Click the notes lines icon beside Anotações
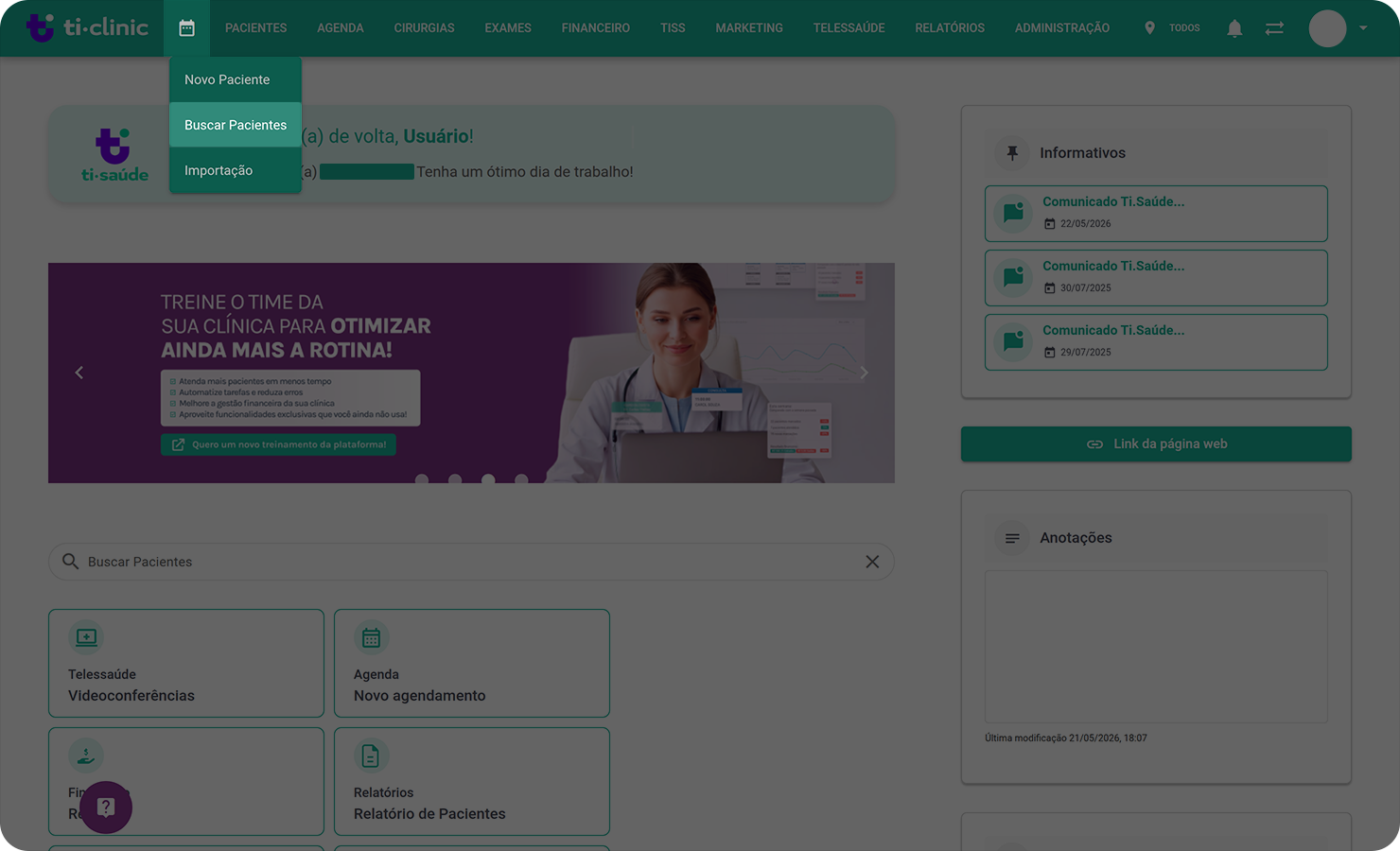 click(x=1012, y=538)
